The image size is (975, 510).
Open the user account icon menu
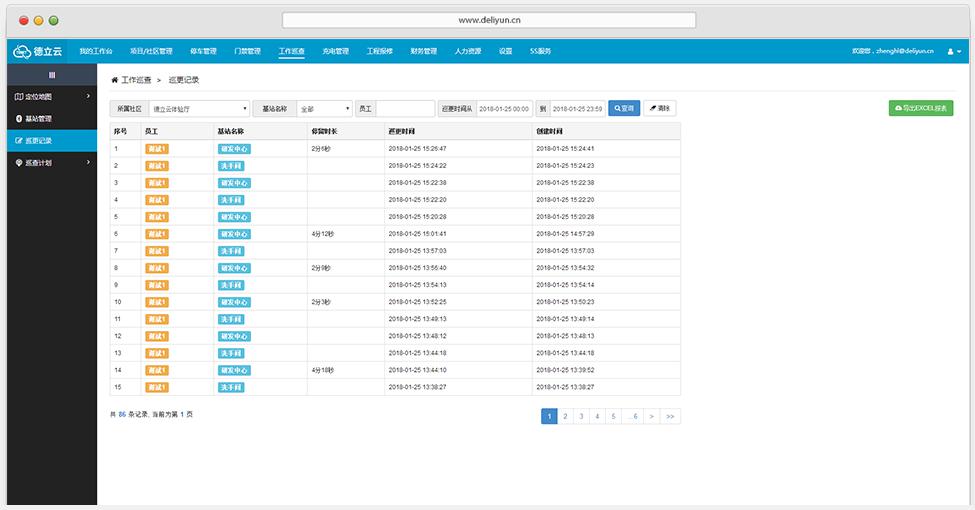[x=949, y=51]
